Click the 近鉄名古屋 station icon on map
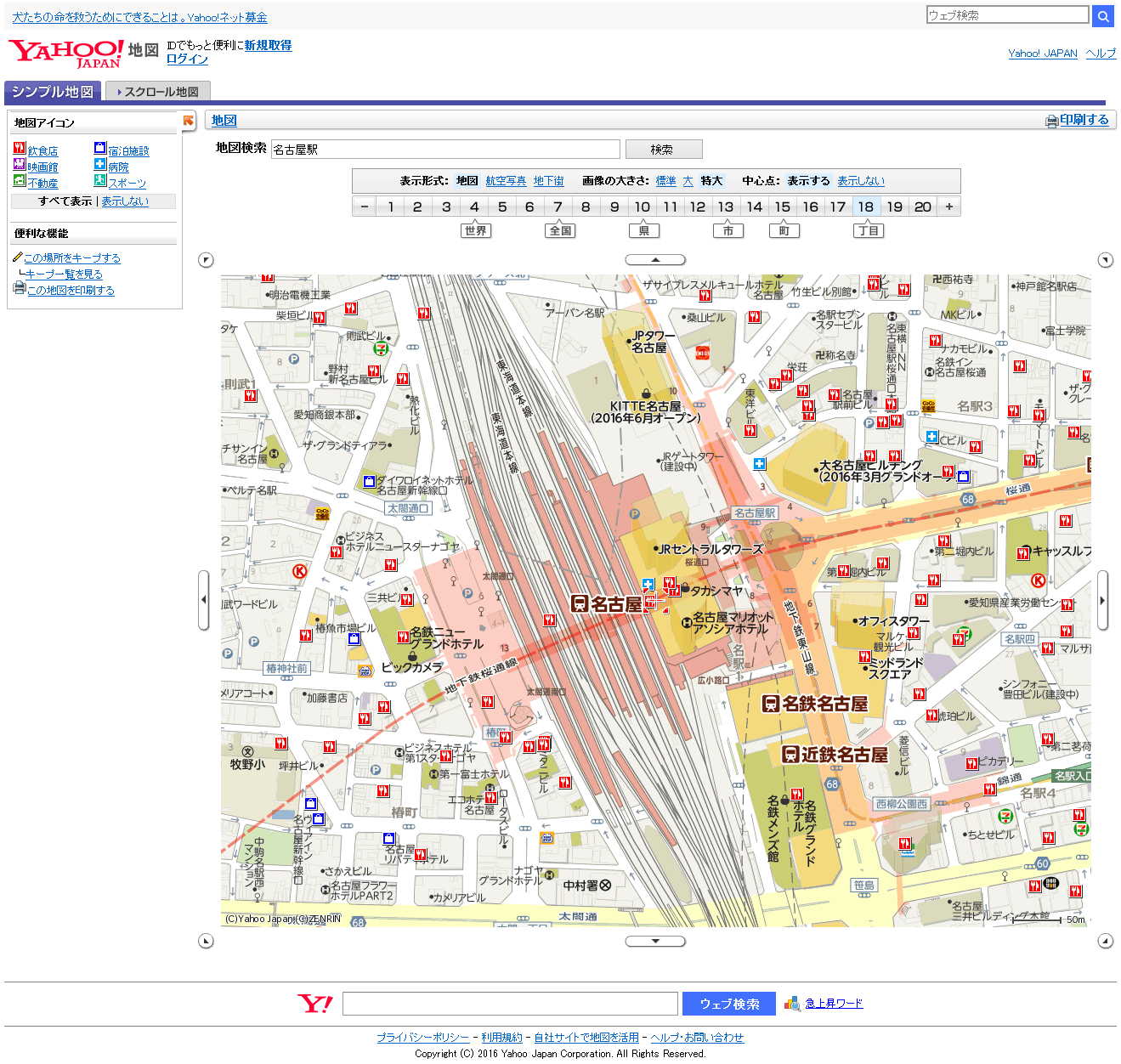Viewport: 1121px width, 1064px height. (790, 754)
